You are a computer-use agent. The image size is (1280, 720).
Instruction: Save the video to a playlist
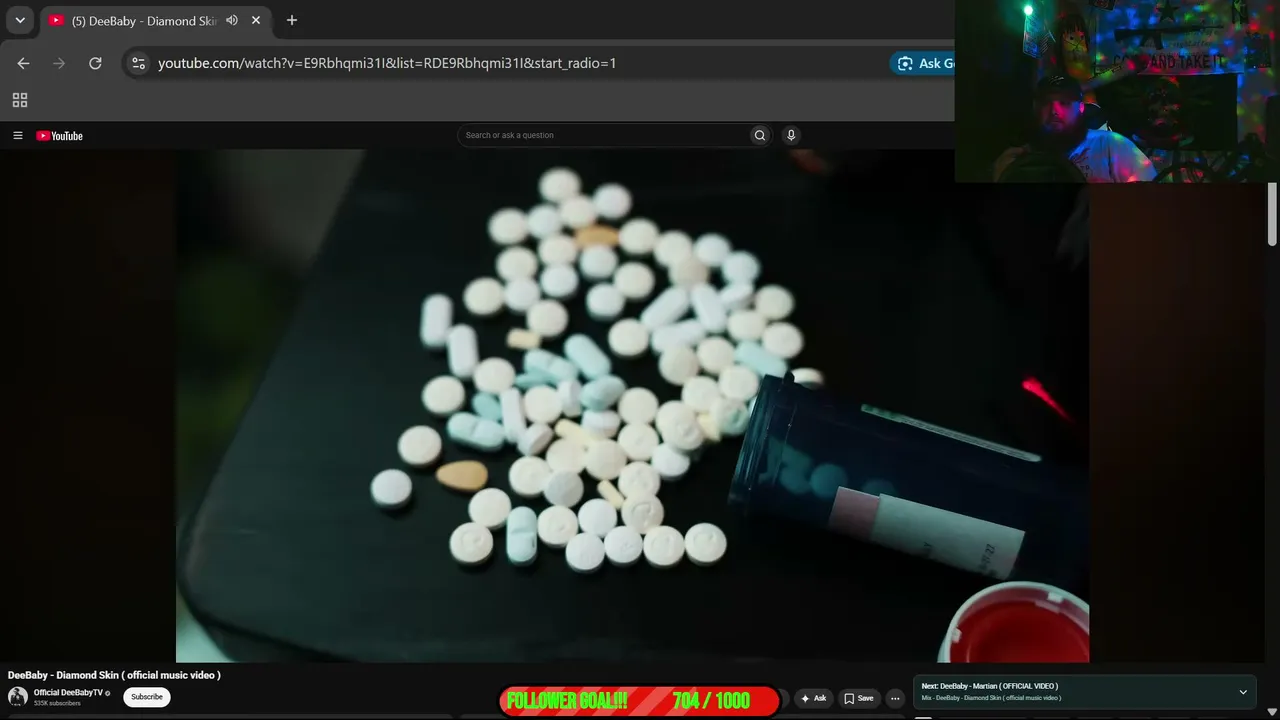pos(858,698)
